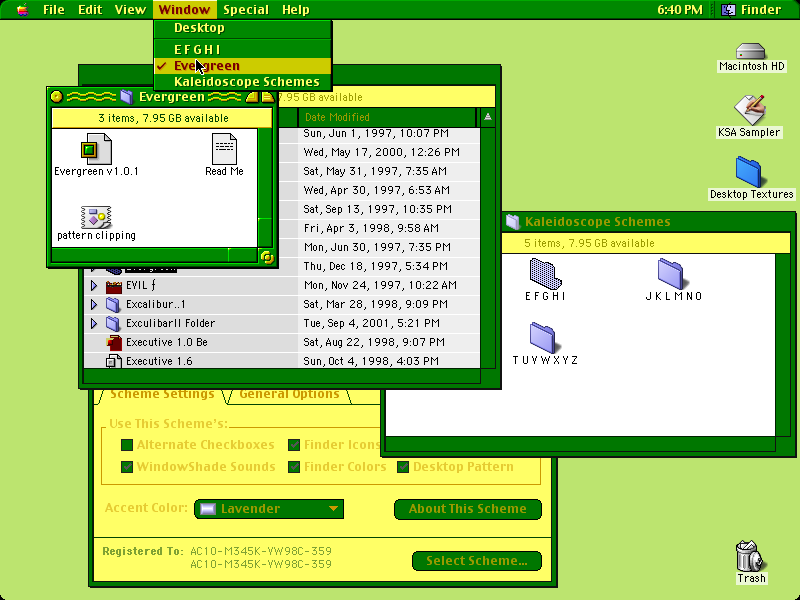Open the File menu
The width and height of the screenshot is (800, 600).
pos(54,10)
